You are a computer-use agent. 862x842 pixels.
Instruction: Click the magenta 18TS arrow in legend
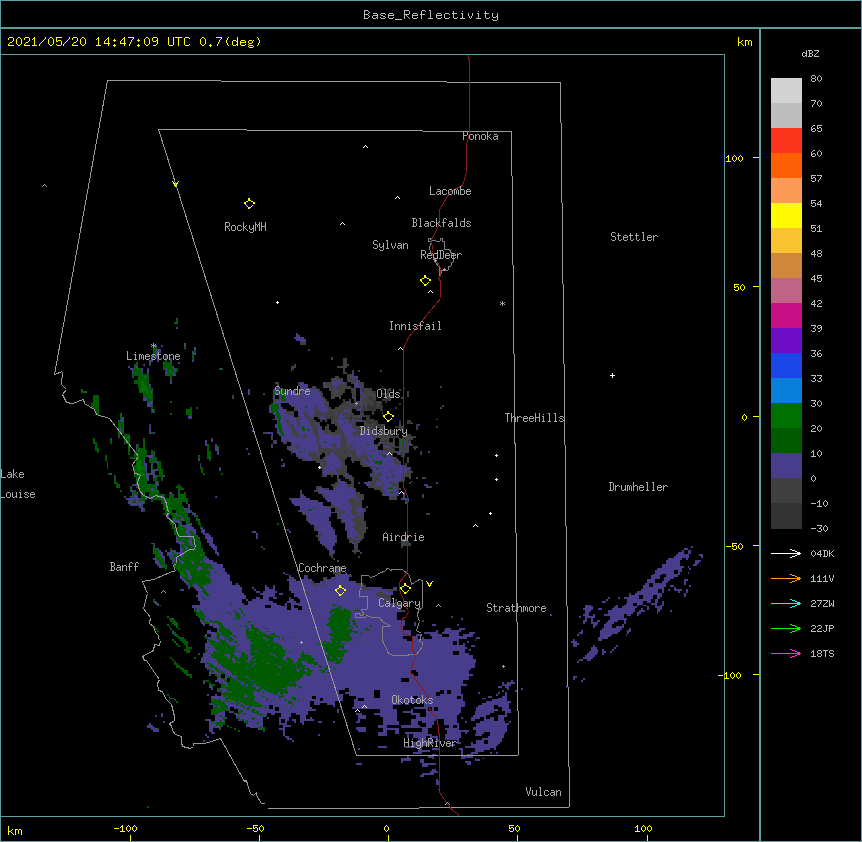[x=786, y=653]
